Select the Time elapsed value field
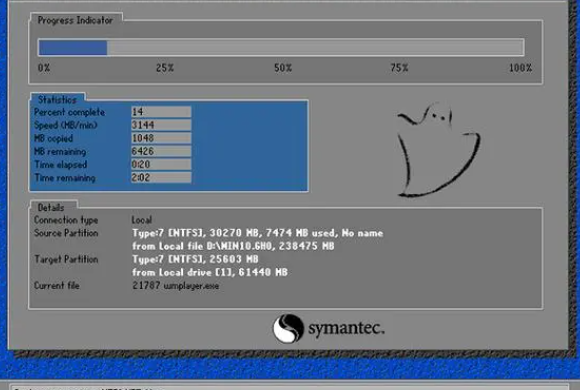Viewport: 580px width, 390px height. click(161, 164)
